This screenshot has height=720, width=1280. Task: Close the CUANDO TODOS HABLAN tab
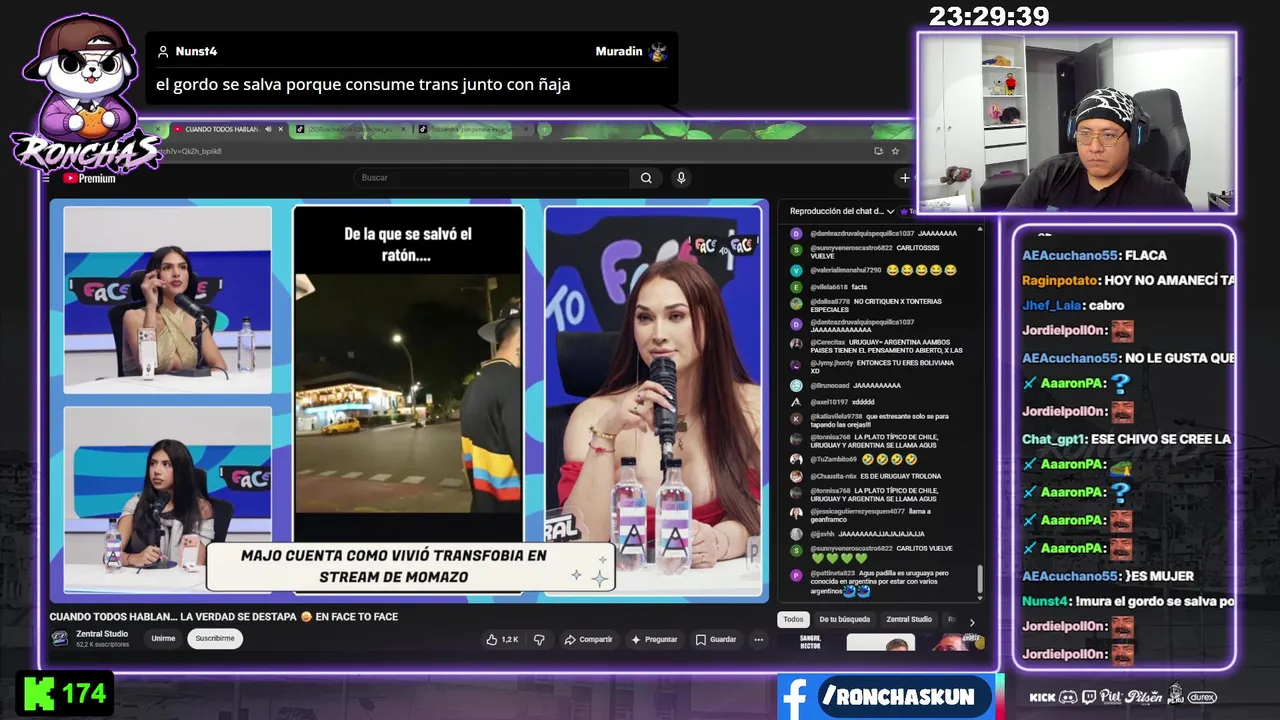[281, 129]
